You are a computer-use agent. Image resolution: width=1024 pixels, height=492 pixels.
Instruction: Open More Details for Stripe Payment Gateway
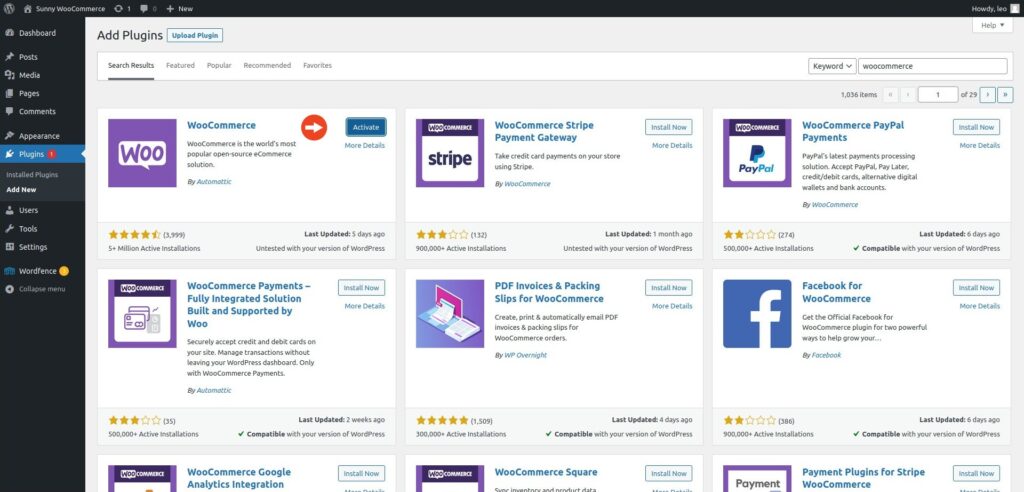672,146
